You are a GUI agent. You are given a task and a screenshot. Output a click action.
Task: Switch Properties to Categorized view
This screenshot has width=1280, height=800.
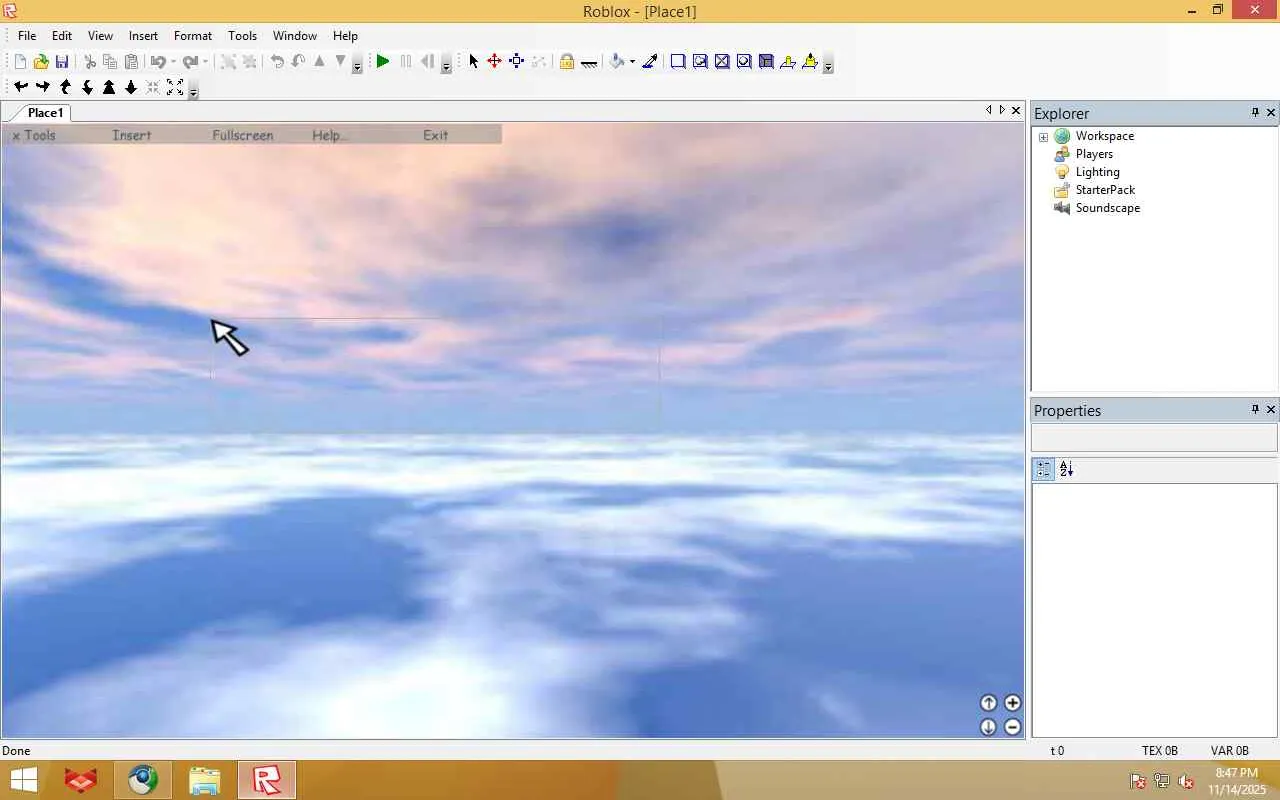[x=1044, y=469]
